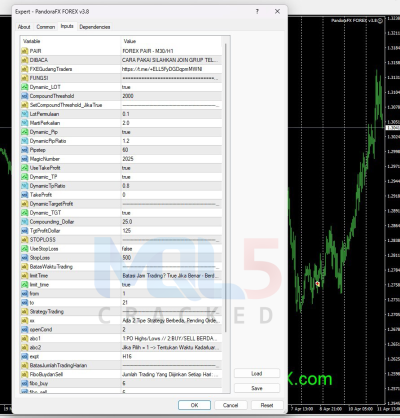Click the icon beside Dynamic_TGT
This screenshot has width=400, height=418.
point(25,213)
